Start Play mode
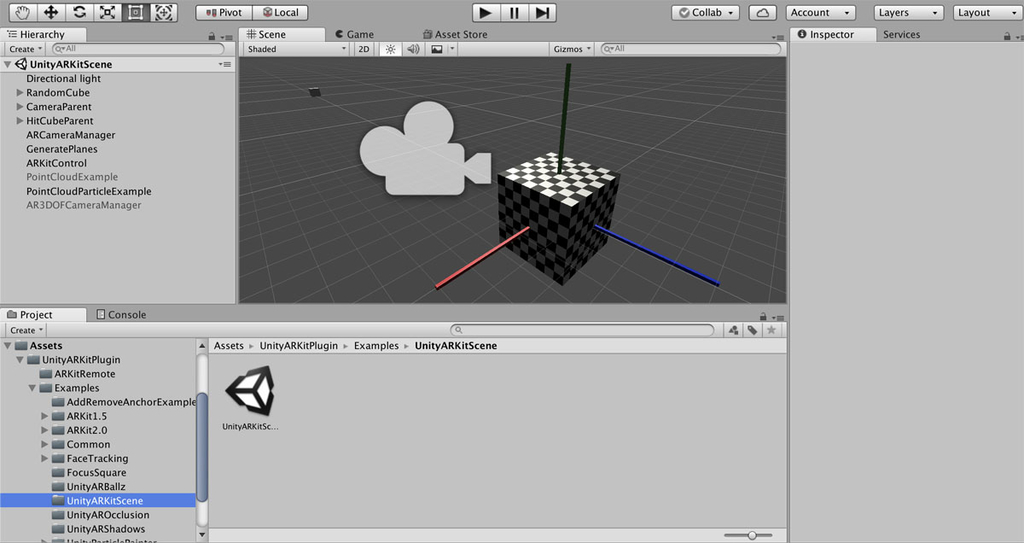This screenshot has width=1024, height=543. coord(485,12)
